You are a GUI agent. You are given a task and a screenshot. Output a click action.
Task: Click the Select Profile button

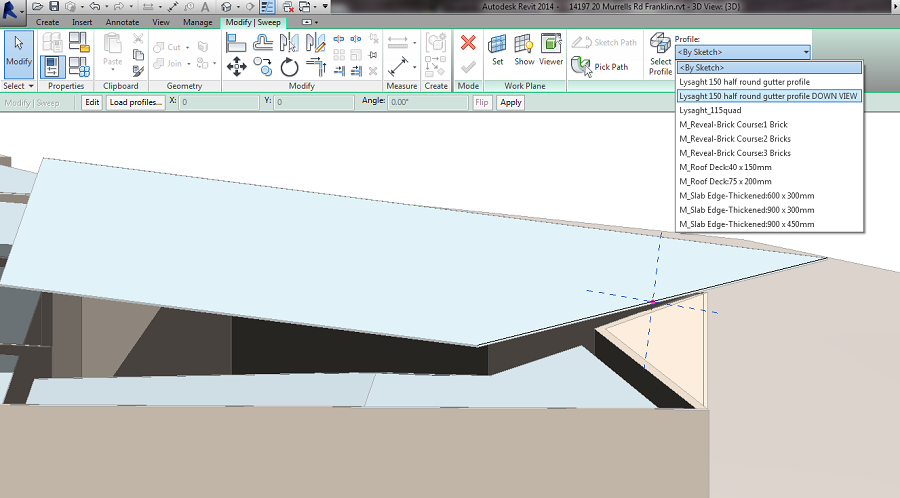(660, 54)
